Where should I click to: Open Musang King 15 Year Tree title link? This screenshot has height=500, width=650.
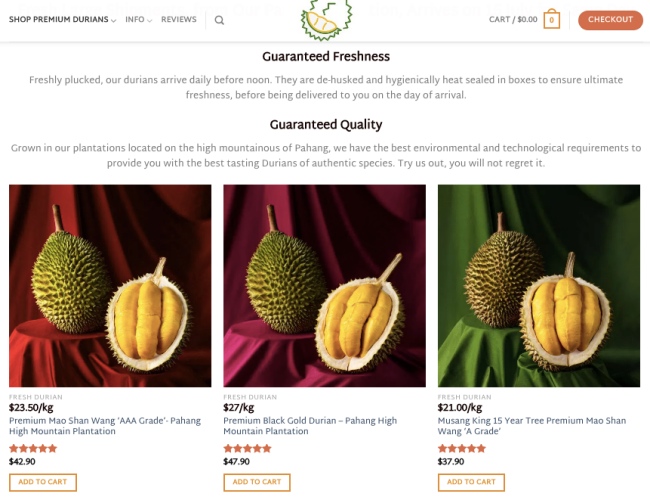(532, 426)
